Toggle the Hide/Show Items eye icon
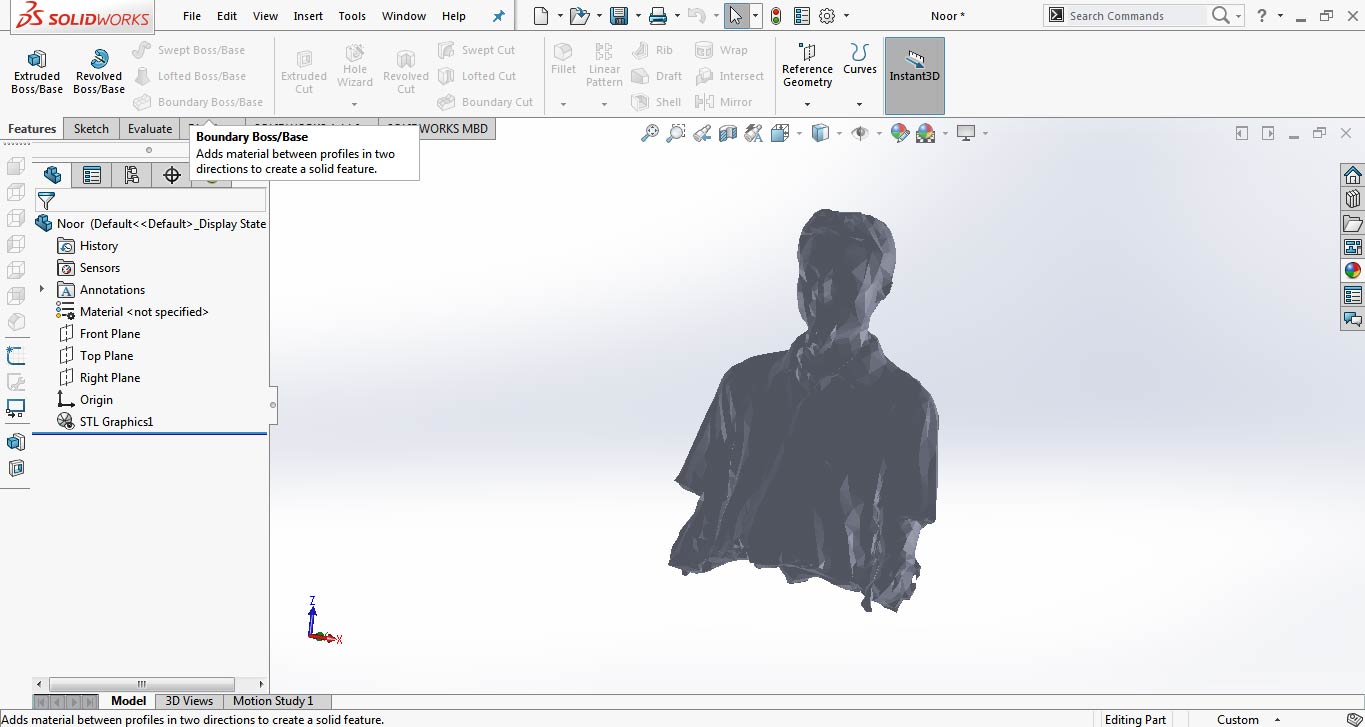 860,133
